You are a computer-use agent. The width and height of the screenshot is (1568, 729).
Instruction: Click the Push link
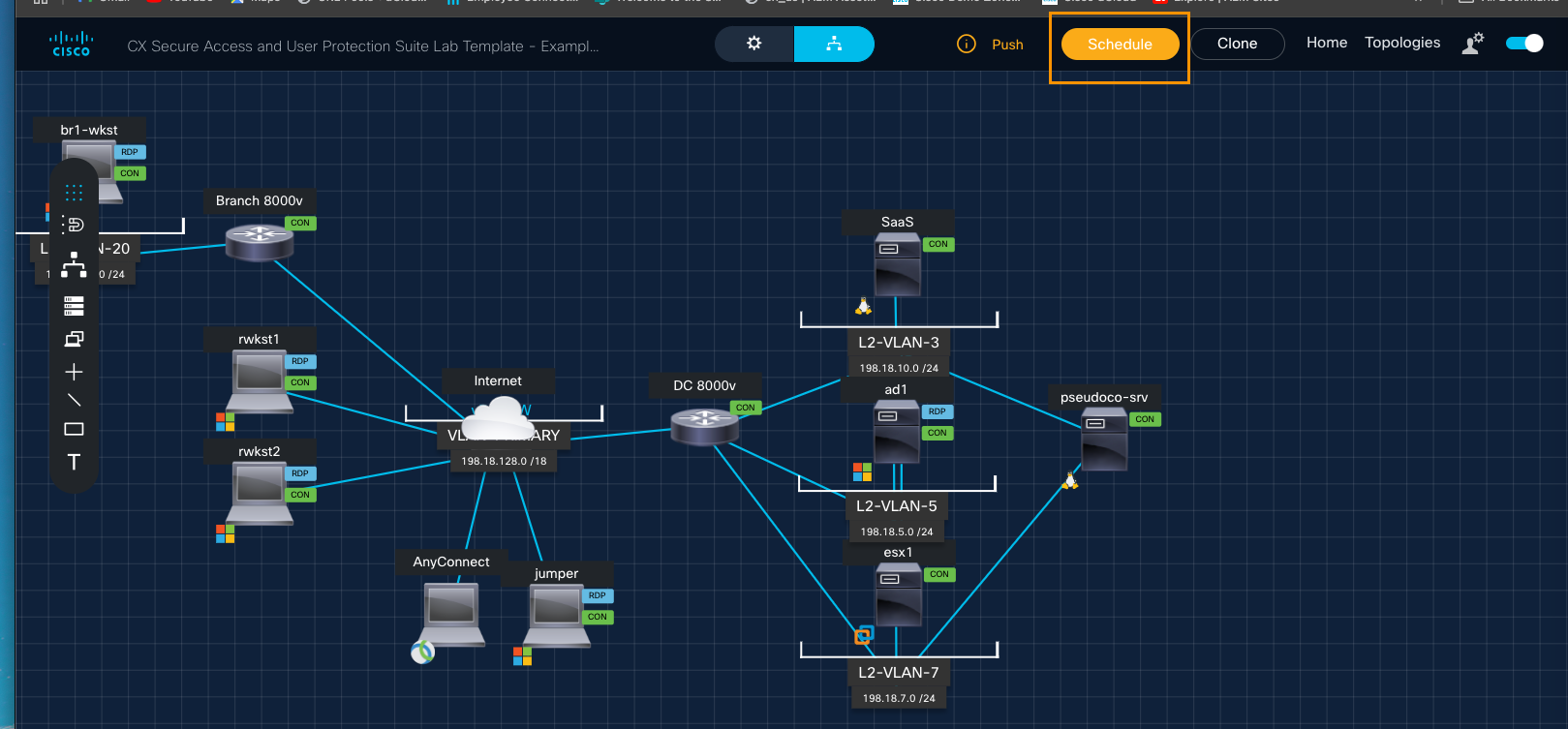click(1007, 45)
